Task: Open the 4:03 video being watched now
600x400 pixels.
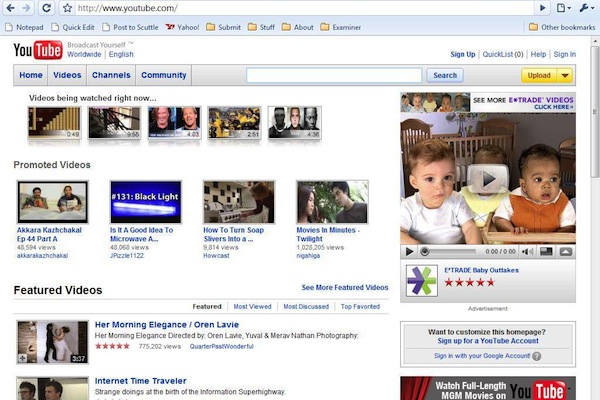Action: pyautogui.click(x=174, y=122)
